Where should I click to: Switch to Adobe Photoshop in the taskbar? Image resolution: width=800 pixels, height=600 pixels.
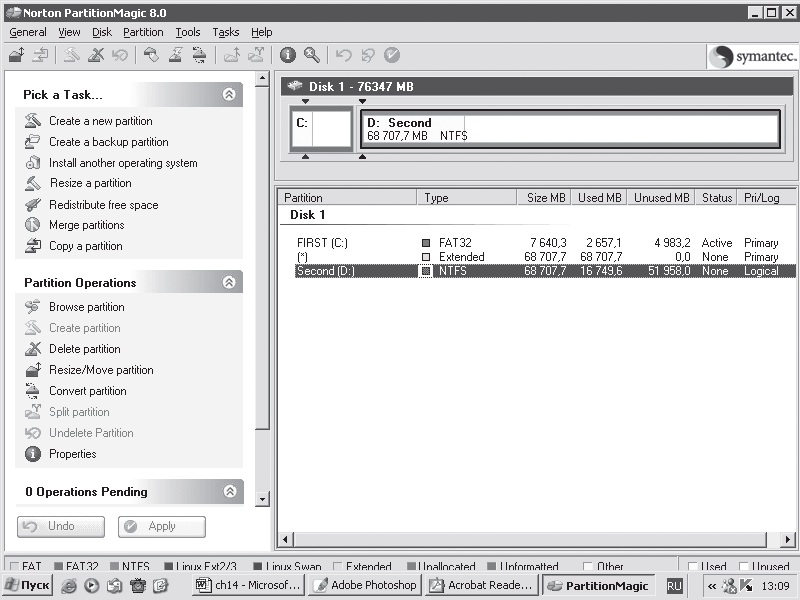point(366,585)
